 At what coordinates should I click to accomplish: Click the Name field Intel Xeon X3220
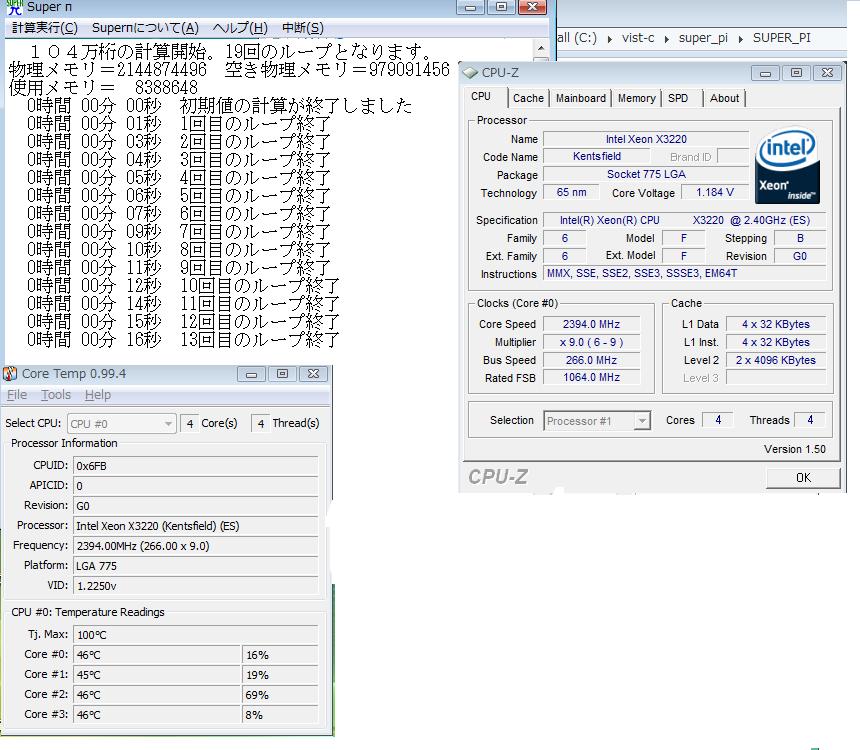click(x=646, y=139)
